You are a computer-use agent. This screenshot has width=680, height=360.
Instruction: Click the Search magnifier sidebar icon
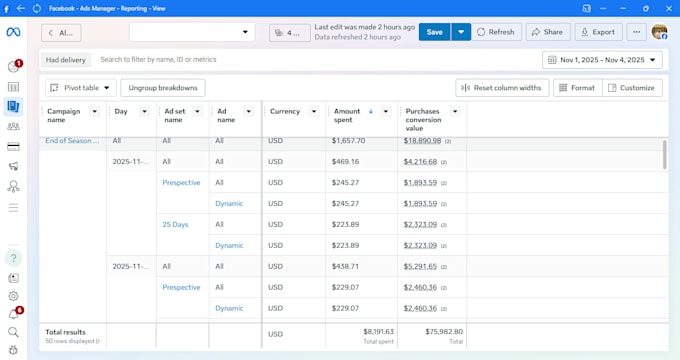[x=13, y=332]
